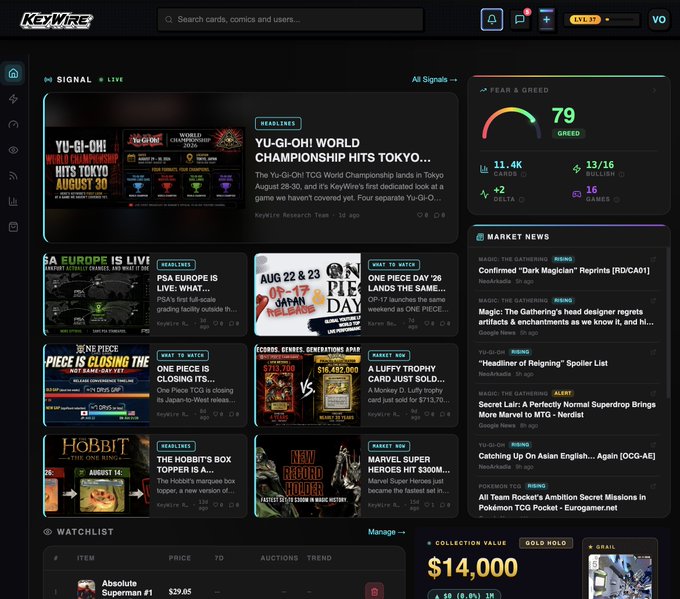
Task: Open Manage watchlist link
Action: coord(386,532)
